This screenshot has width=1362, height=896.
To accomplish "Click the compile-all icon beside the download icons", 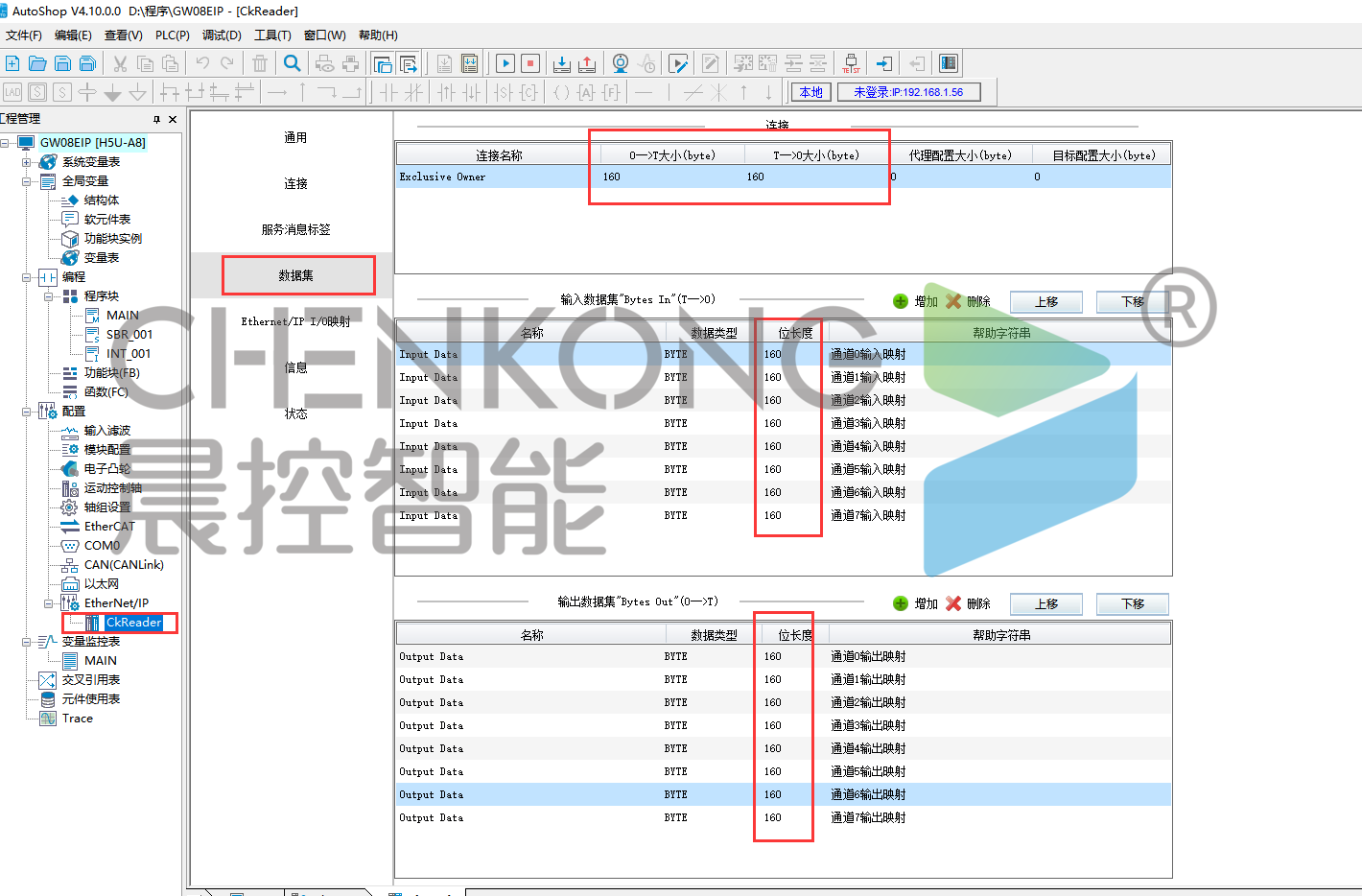I will [x=470, y=63].
